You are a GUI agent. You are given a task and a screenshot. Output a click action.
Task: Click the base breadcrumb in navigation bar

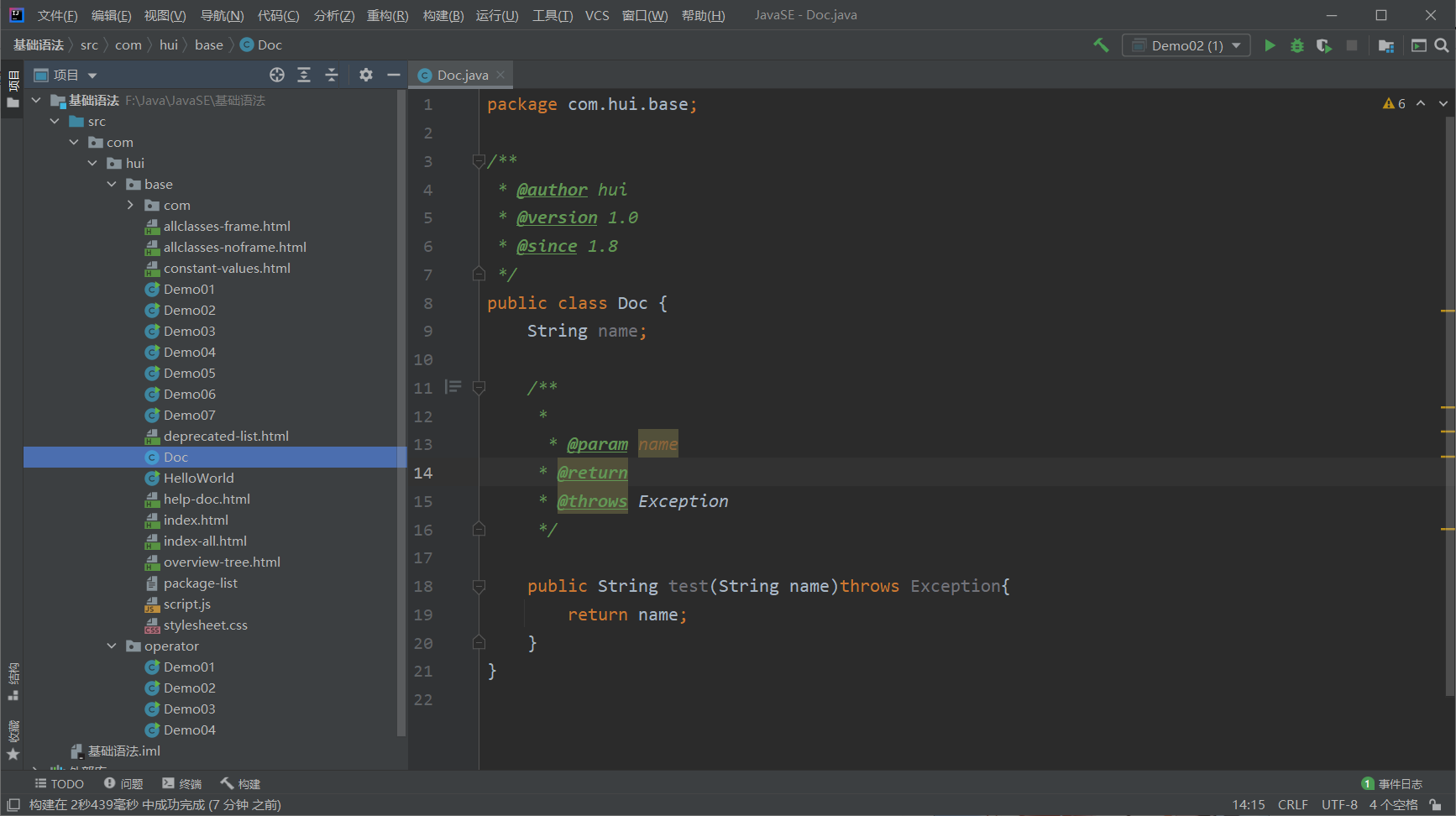[x=209, y=45]
